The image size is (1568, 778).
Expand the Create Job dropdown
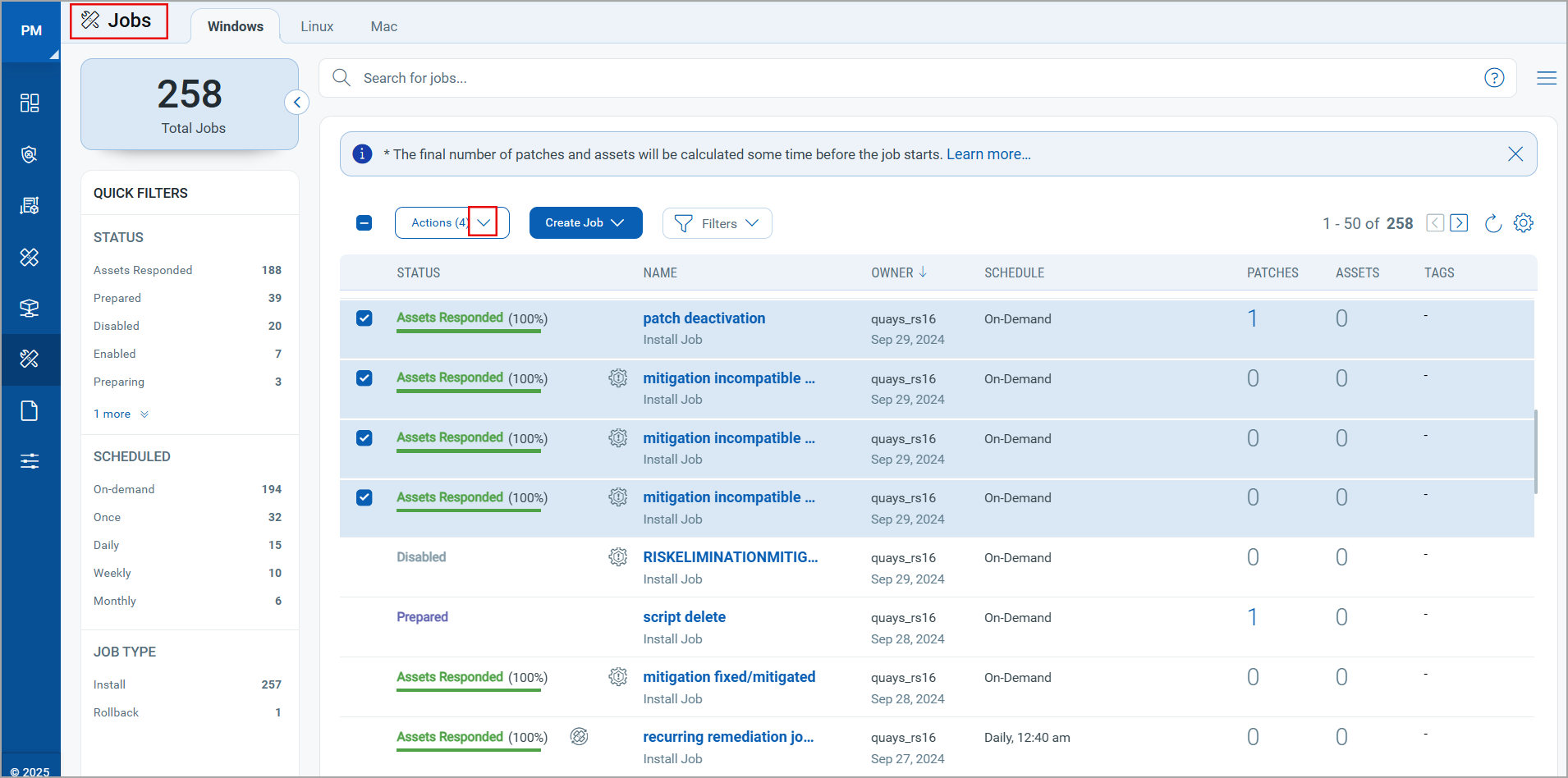click(585, 223)
